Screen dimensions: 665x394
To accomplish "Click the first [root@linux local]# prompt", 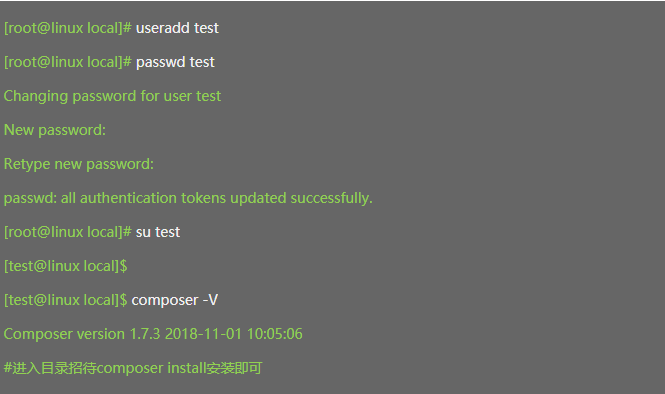I will point(67,28).
